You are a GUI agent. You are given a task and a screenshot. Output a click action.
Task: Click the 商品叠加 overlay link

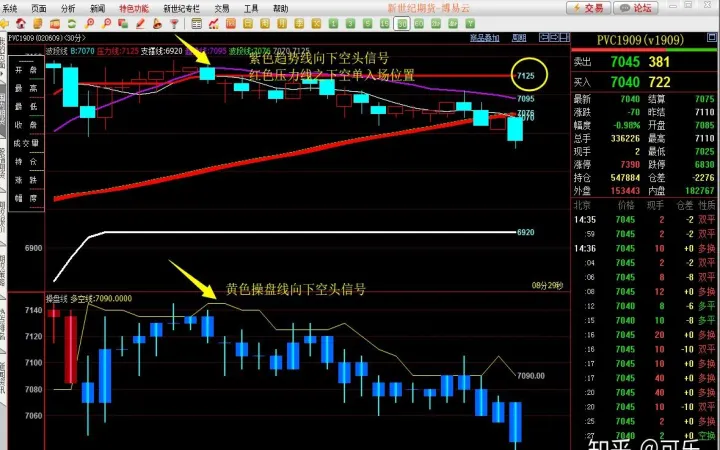pyautogui.click(x=484, y=38)
